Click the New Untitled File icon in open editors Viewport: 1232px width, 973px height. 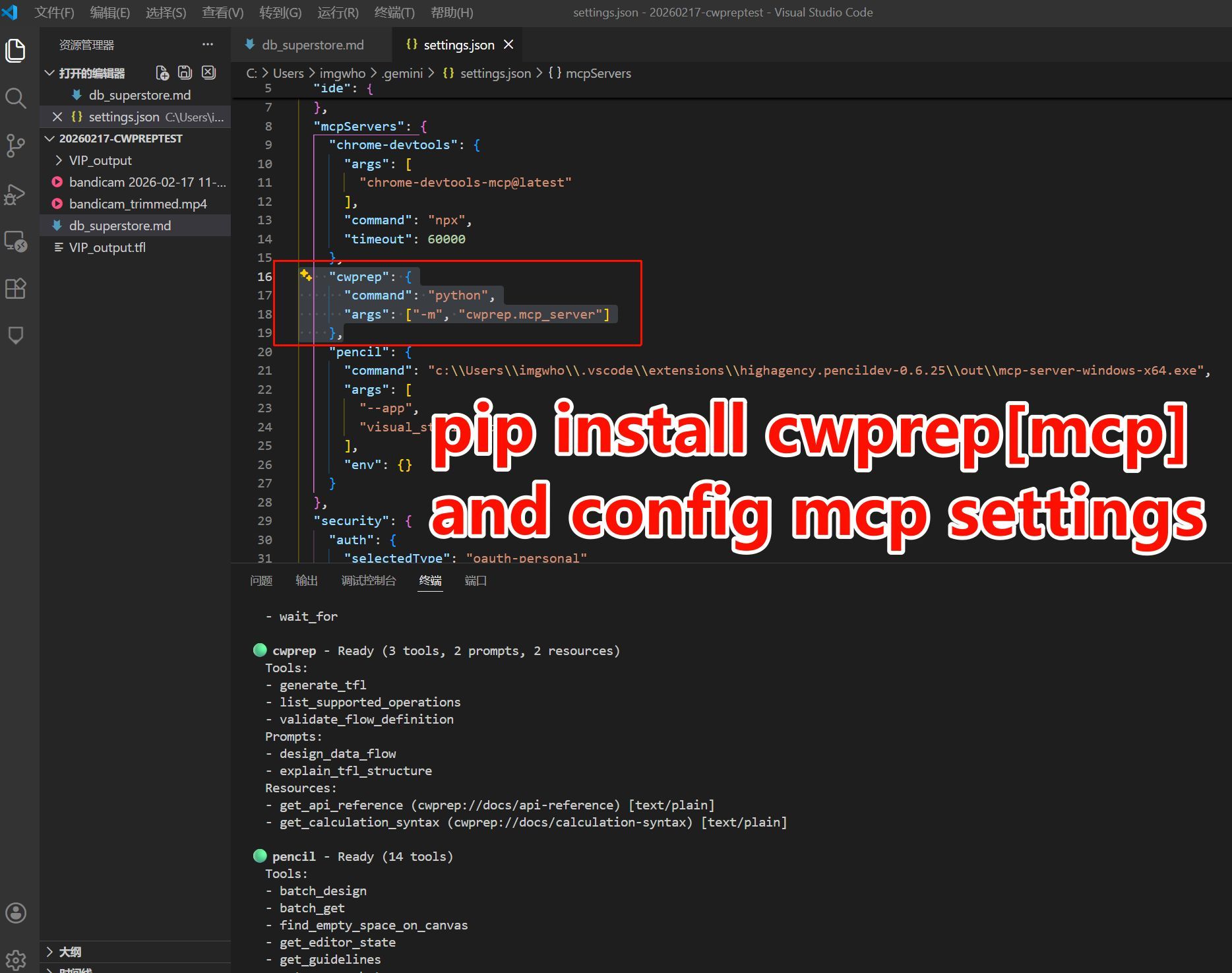162,73
